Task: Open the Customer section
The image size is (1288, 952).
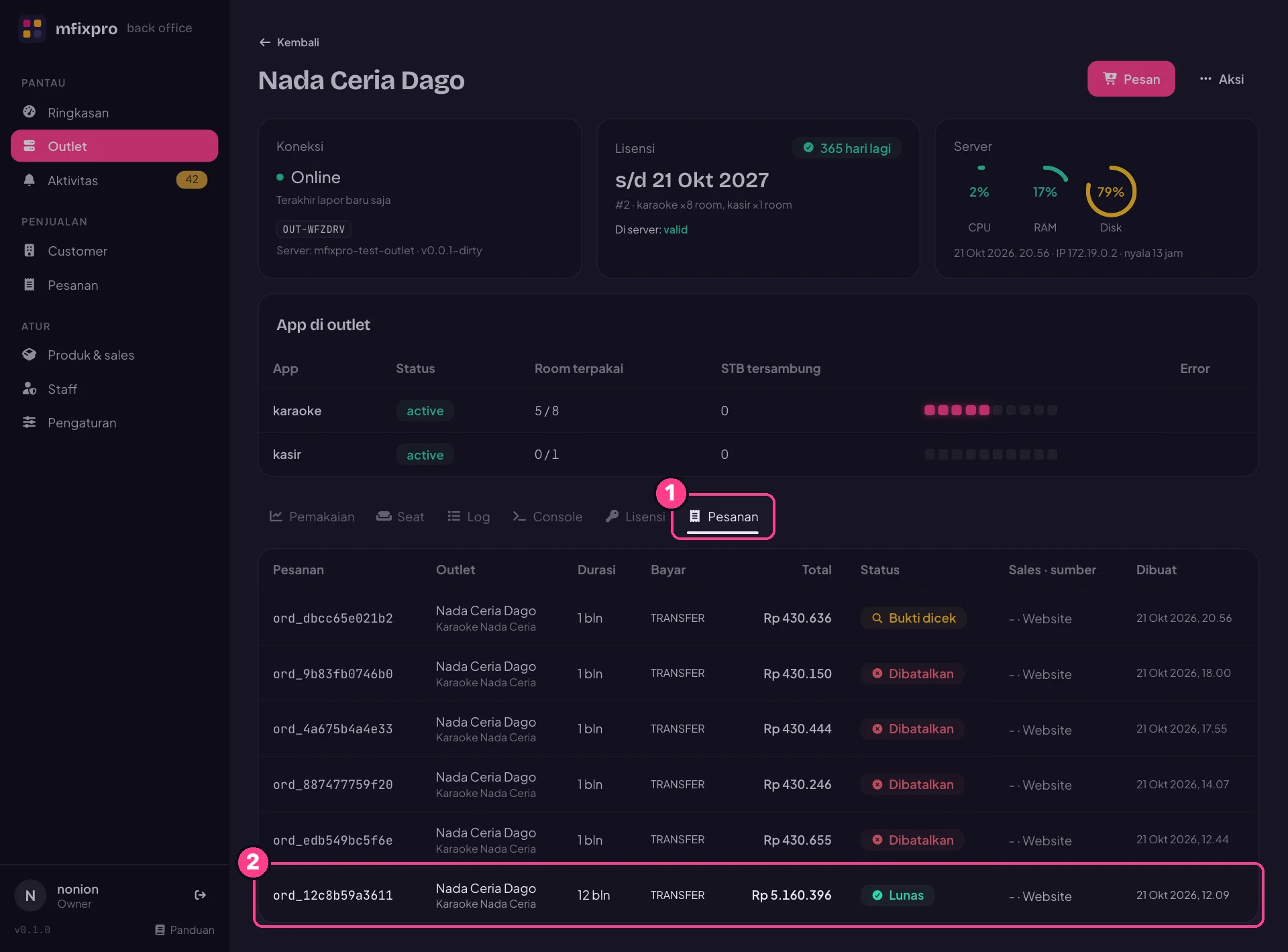Action: 114,251
